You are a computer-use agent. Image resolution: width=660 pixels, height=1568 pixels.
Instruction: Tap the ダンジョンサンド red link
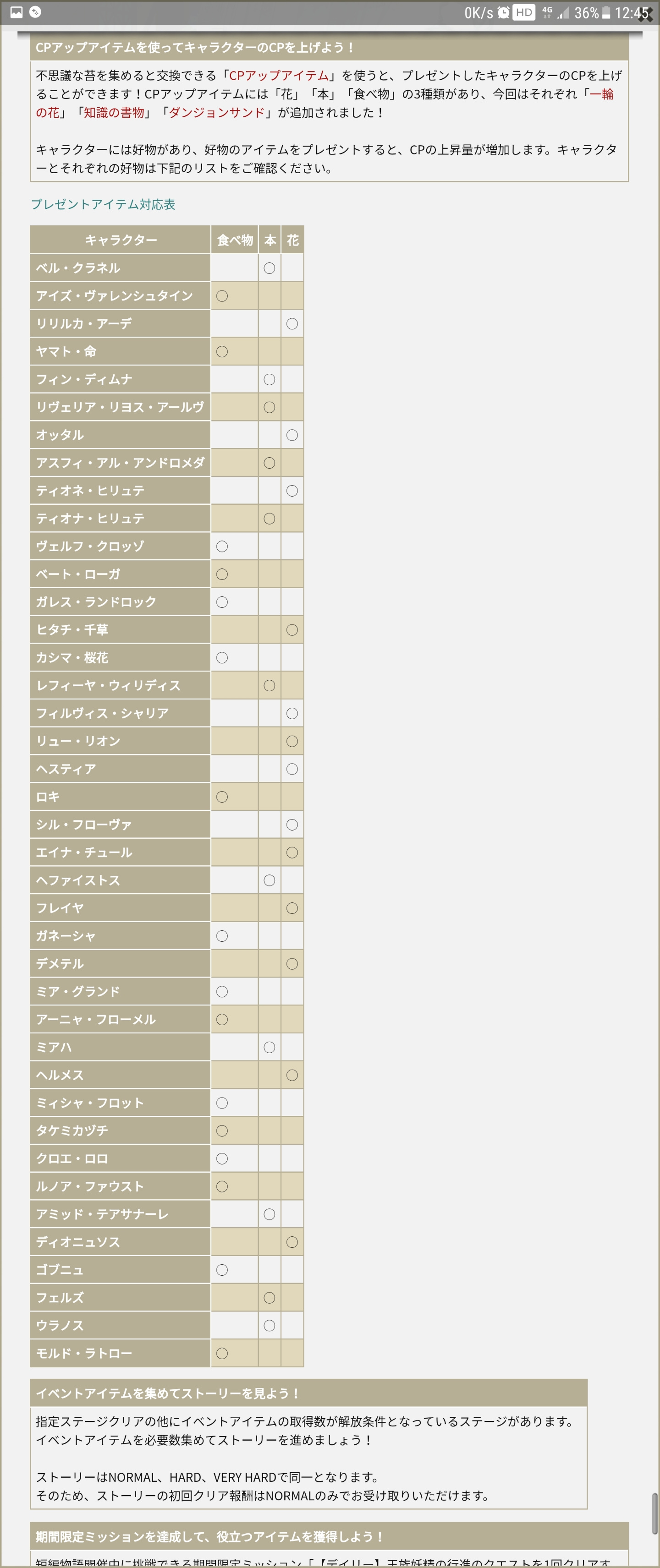[217, 113]
